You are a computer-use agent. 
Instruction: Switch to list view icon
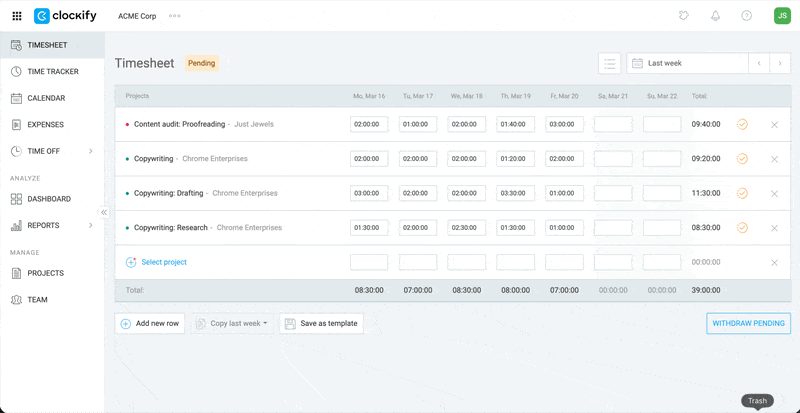[x=610, y=63]
